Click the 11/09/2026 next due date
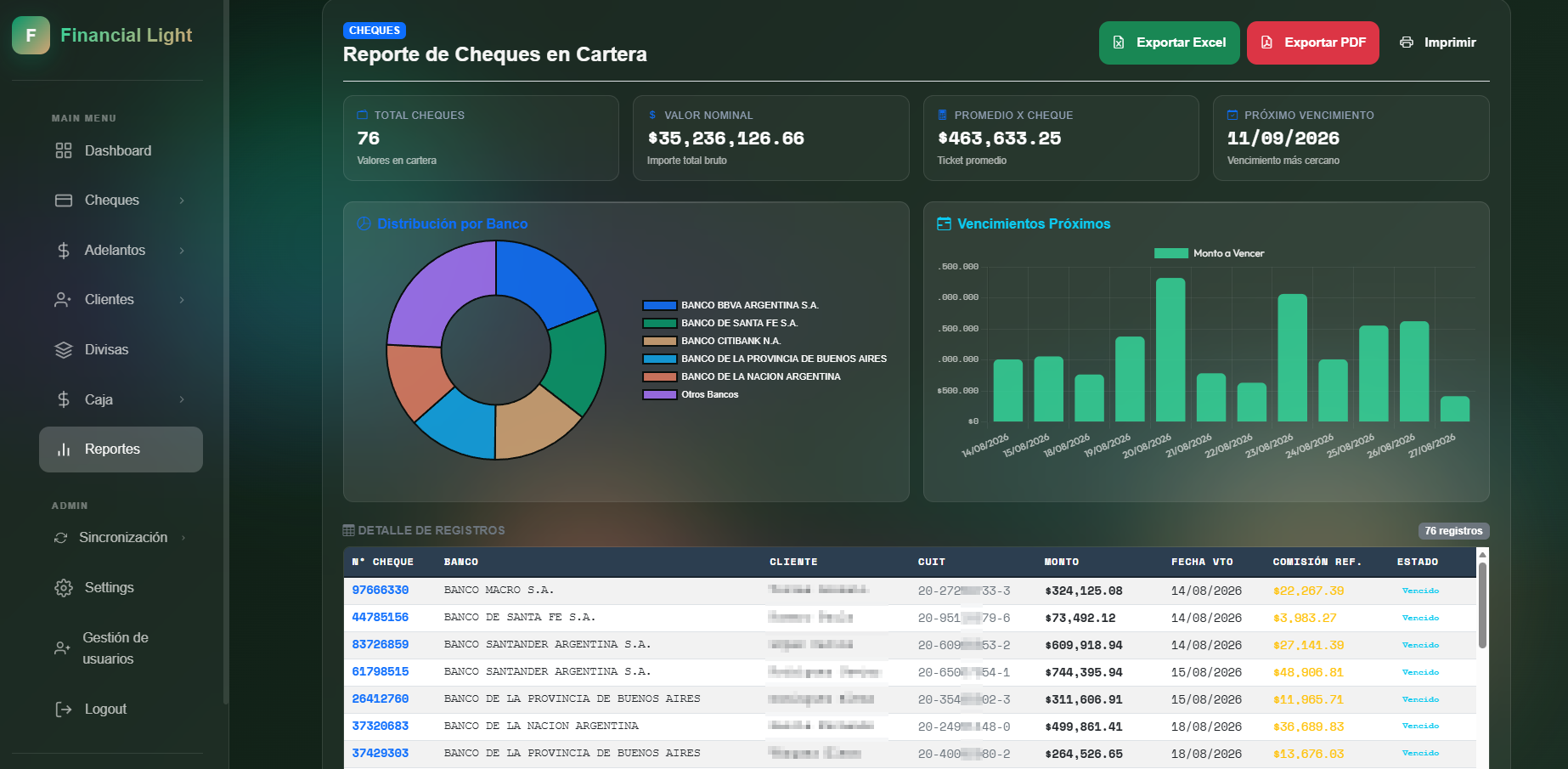 1283,139
